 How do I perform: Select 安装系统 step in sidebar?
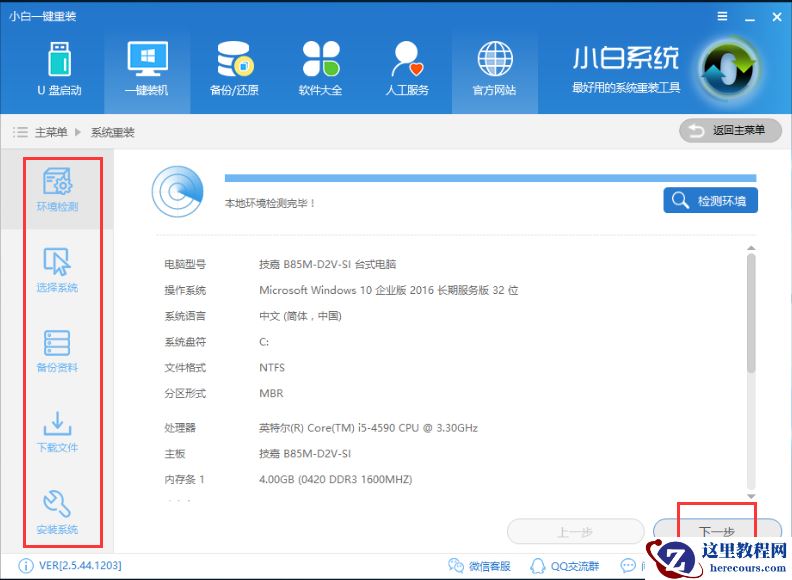[57, 513]
